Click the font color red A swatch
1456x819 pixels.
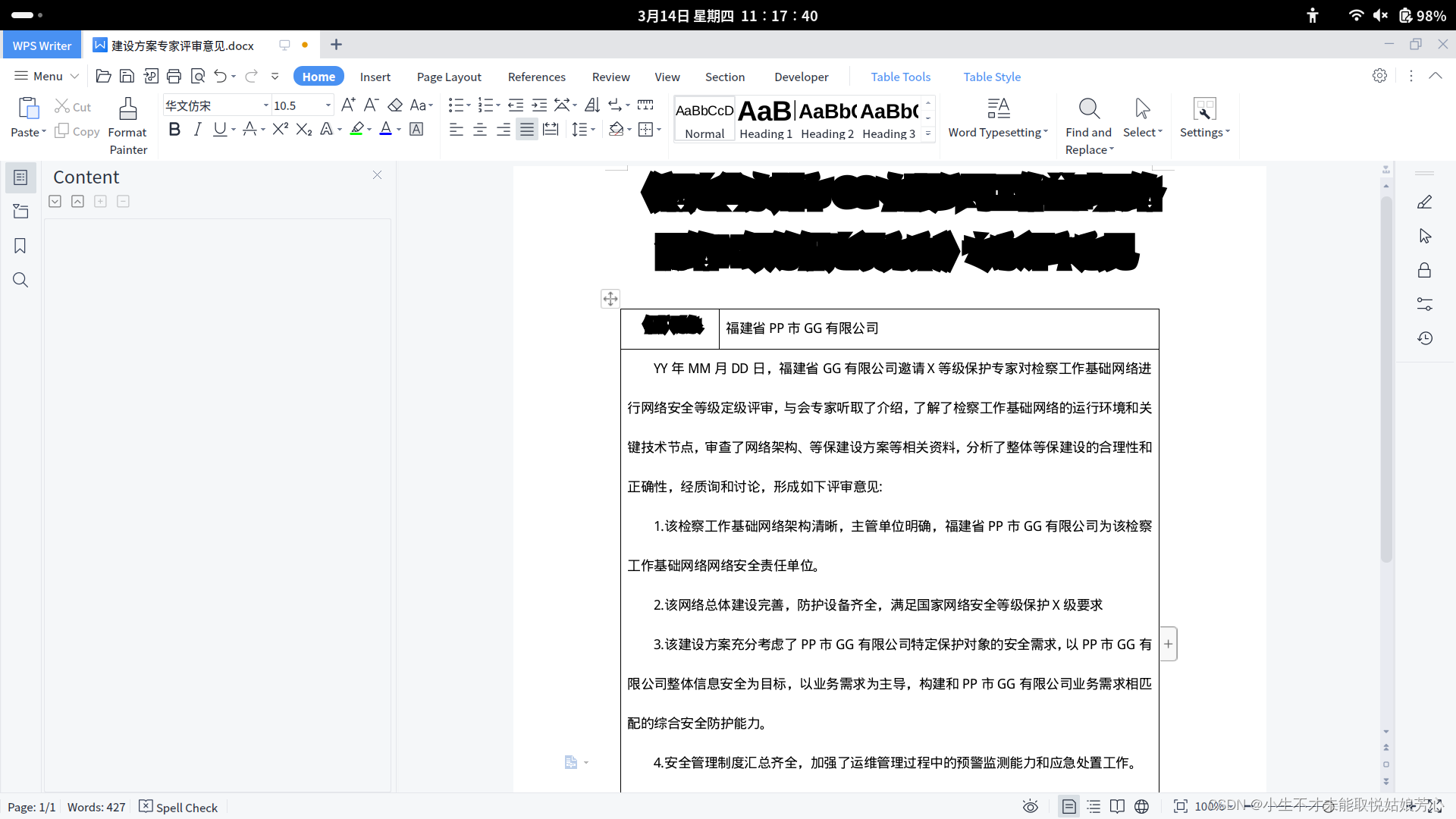[x=385, y=130]
